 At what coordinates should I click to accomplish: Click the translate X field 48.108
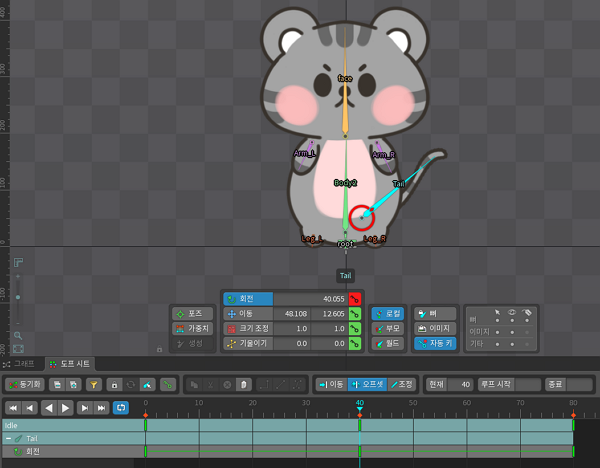tap(292, 314)
